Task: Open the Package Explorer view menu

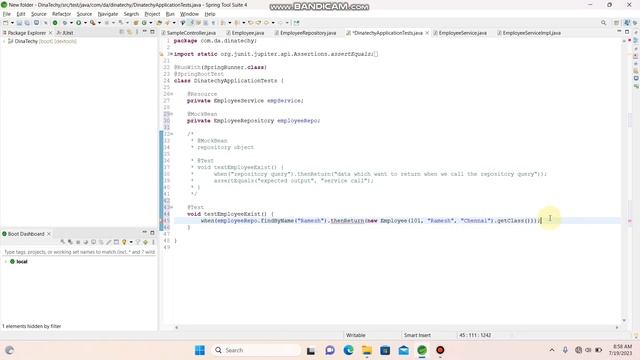Action: click(137, 32)
